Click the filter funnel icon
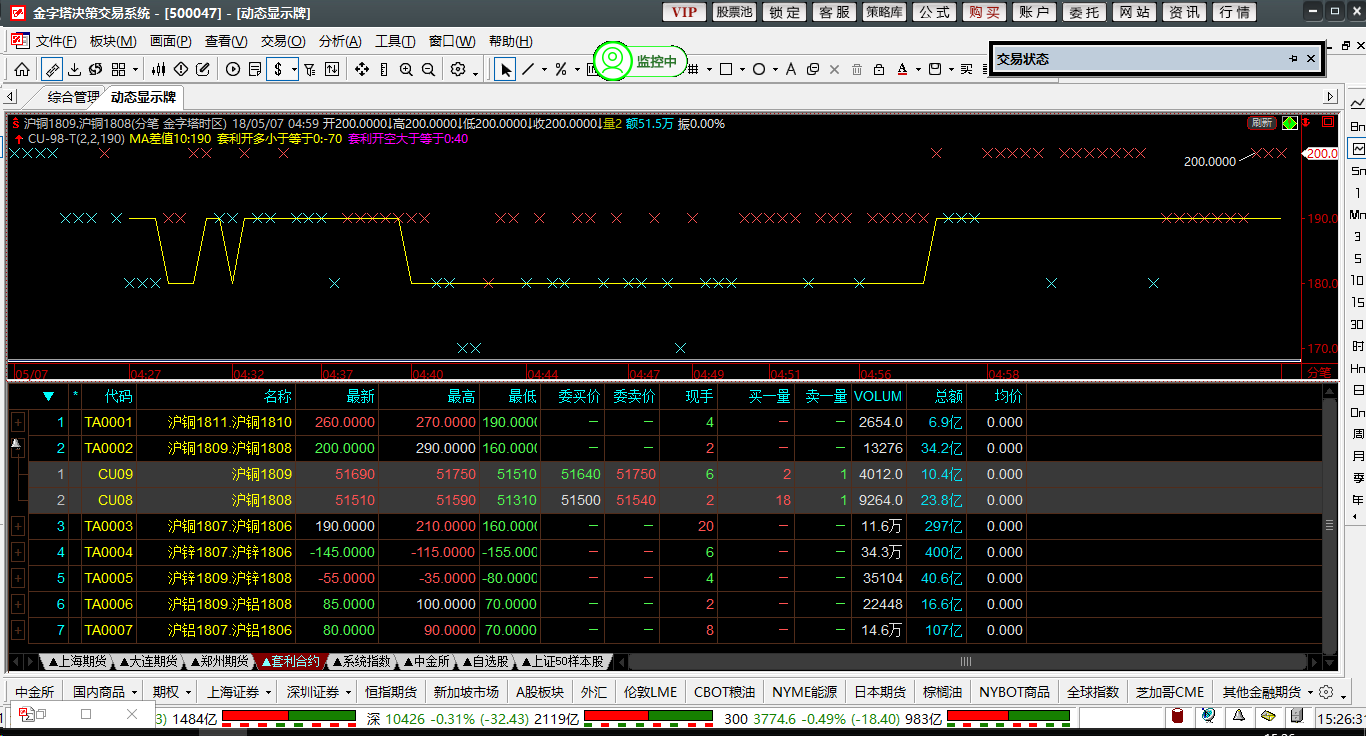This screenshot has width=1366, height=736. [309, 69]
